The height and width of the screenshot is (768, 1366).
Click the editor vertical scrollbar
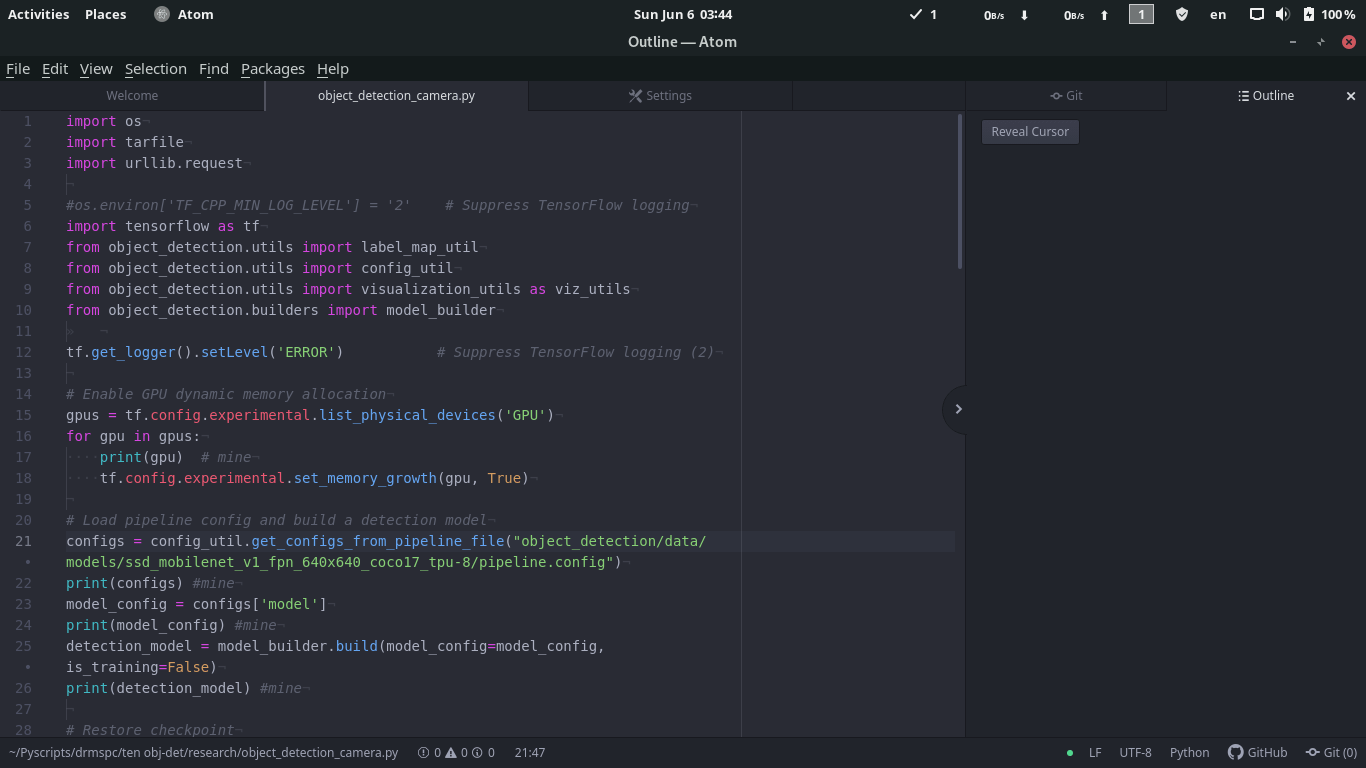(x=960, y=190)
